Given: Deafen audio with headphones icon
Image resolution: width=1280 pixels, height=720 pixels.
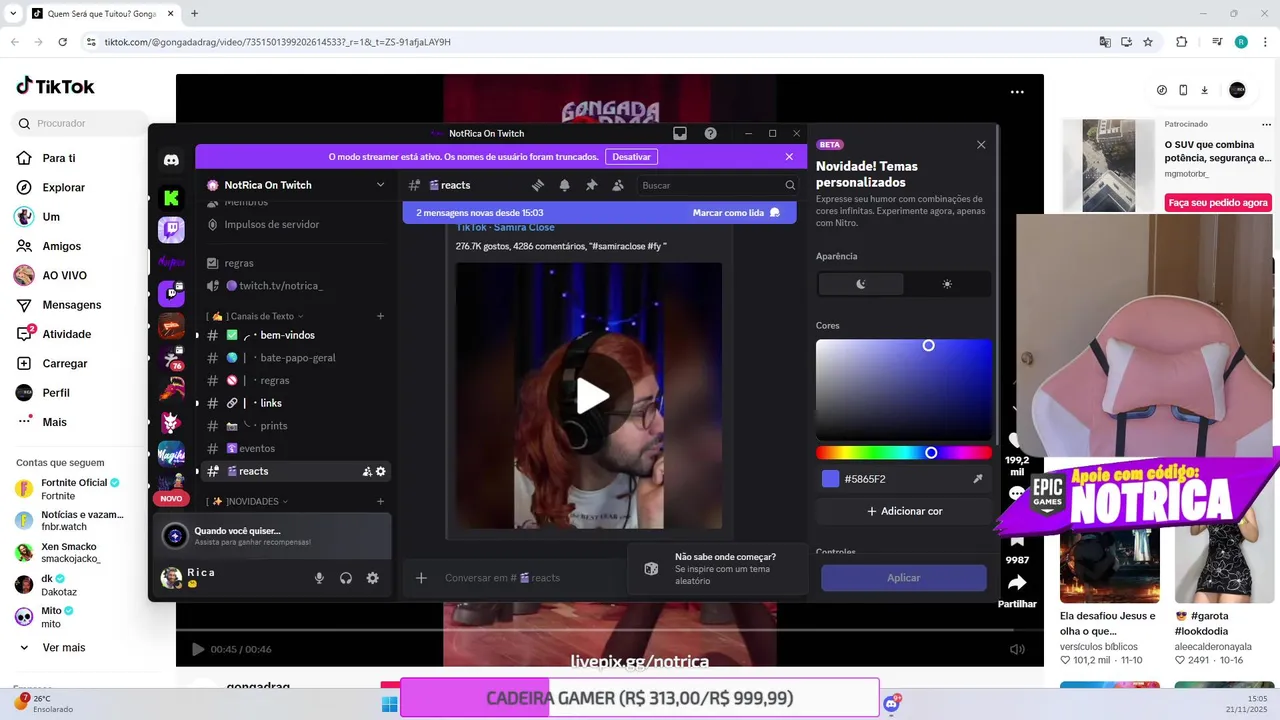Looking at the screenshot, I should coord(346,578).
